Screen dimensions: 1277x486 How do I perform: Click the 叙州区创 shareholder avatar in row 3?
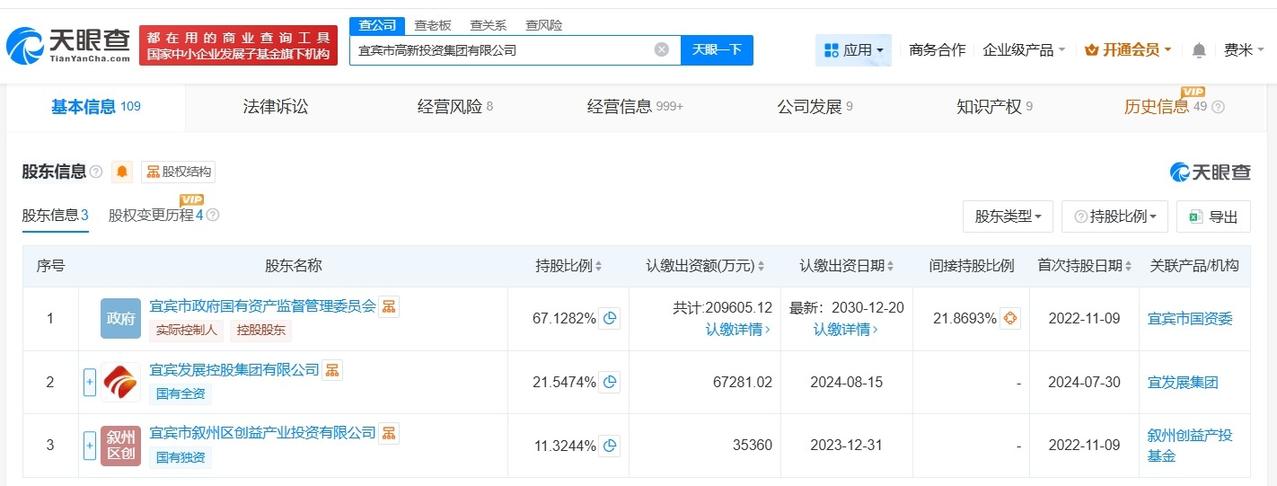point(120,445)
